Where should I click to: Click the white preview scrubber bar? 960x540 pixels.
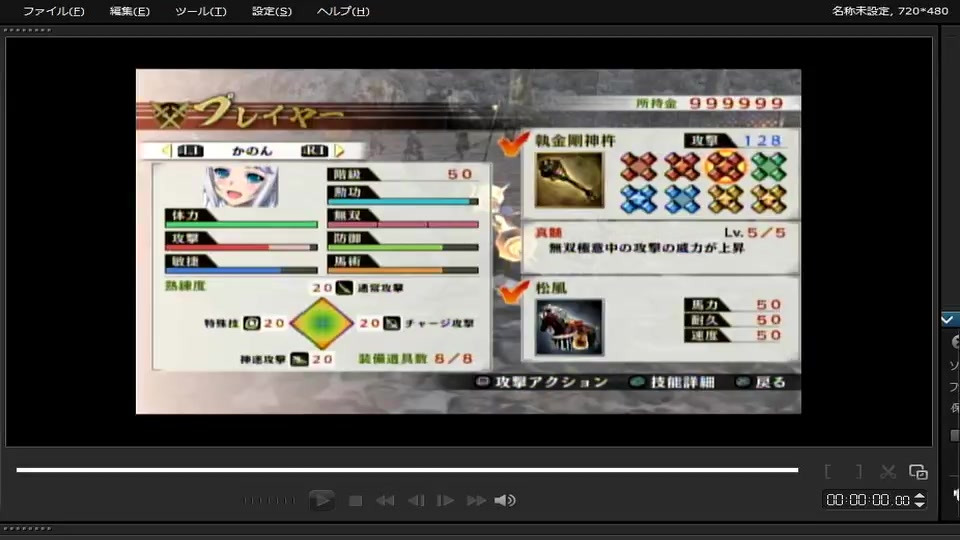click(407, 470)
